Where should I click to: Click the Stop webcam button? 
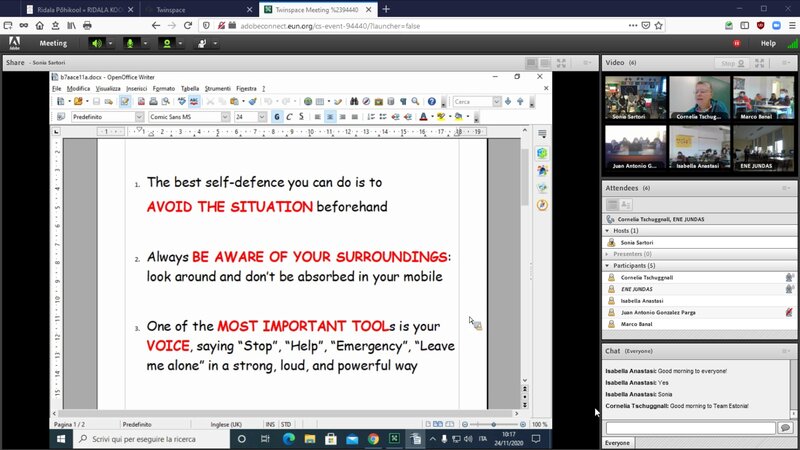tap(727, 63)
